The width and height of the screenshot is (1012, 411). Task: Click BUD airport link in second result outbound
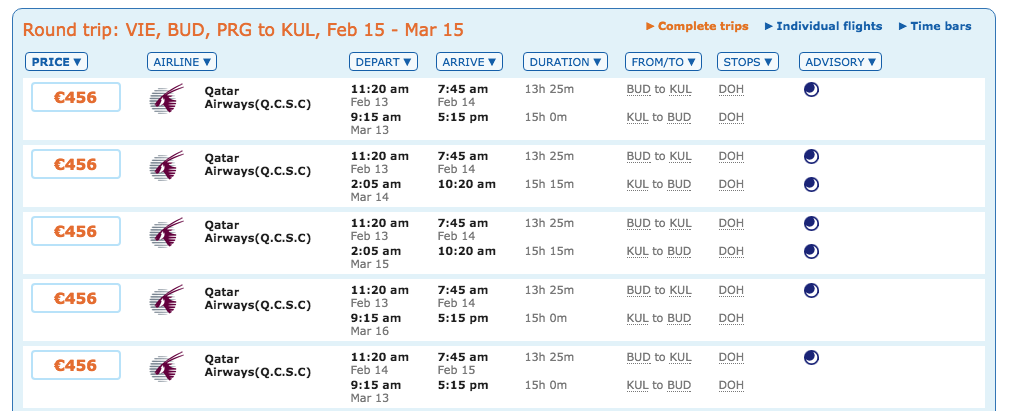[638, 156]
